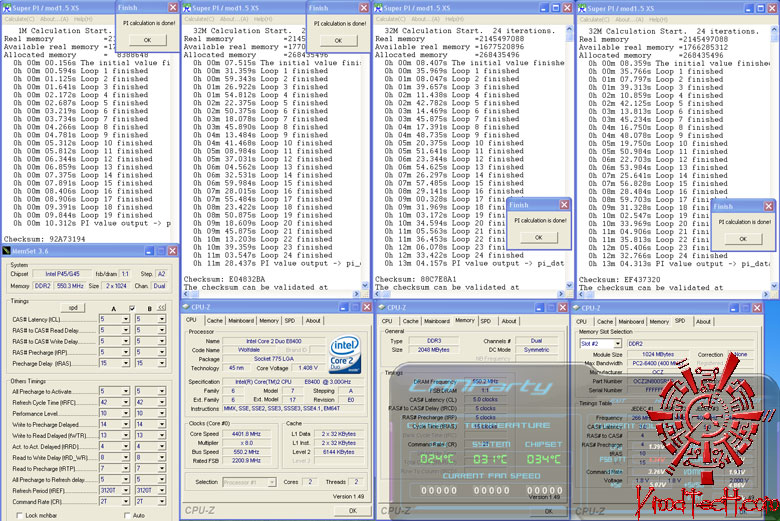This screenshot has height=521, width=780.
Task: Click title icon of CPU-Z window showing CPU tab
Action: (x=186, y=307)
